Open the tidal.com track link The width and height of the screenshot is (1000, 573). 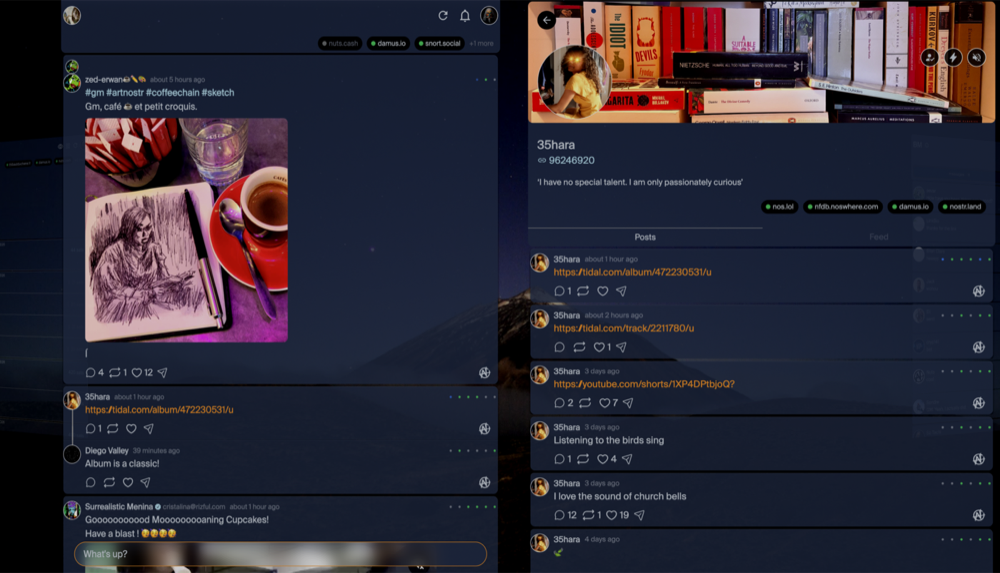click(623, 328)
